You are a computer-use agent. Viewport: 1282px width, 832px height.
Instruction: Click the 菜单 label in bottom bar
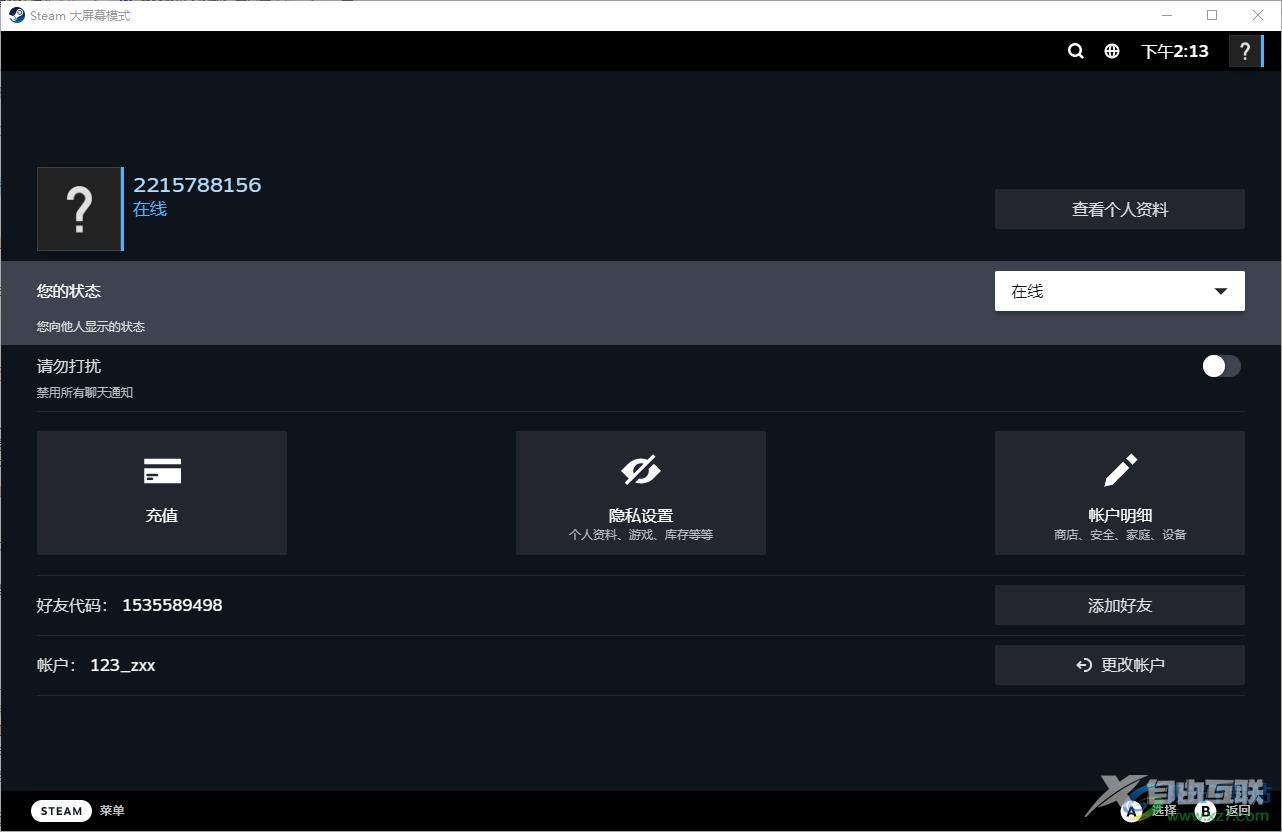coord(112,811)
